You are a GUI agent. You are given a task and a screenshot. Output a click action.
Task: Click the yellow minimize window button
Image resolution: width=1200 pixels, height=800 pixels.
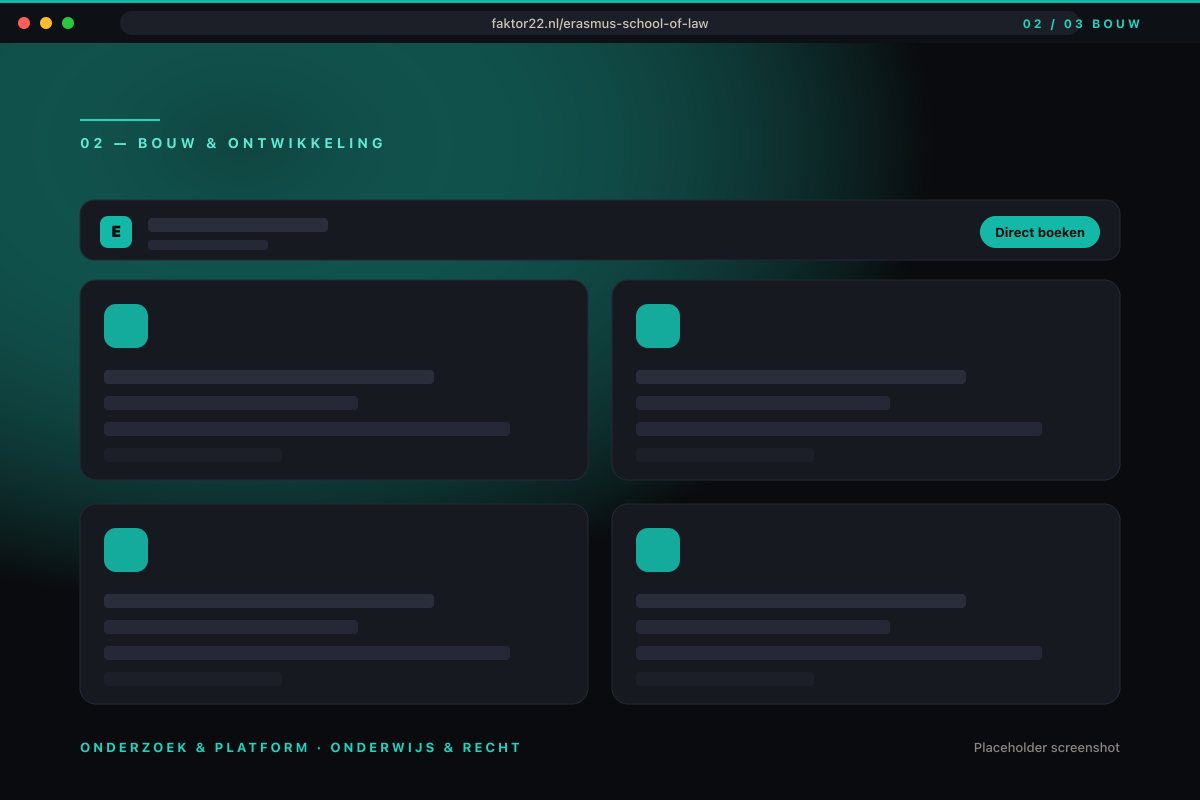click(46, 23)
